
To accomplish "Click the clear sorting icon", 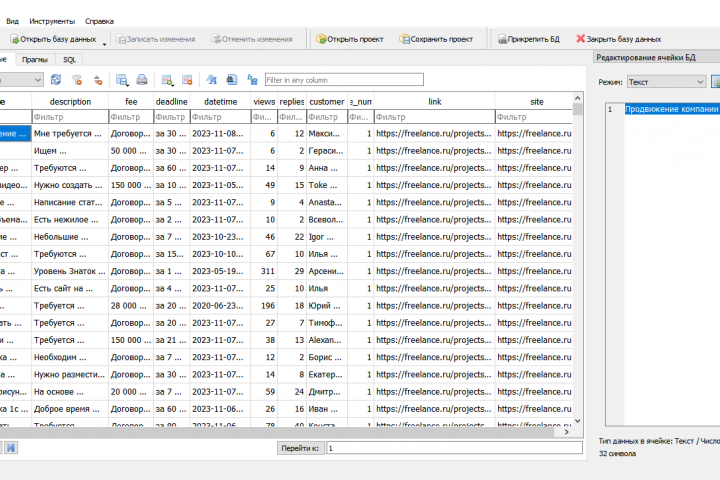I will coord(97,79).
